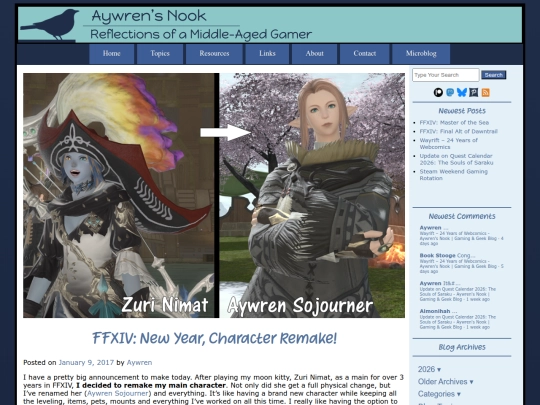Open FFXIV: Master of the Sea post
The image size is (540, 405).
pyautogui.click(x=454, y=123)
